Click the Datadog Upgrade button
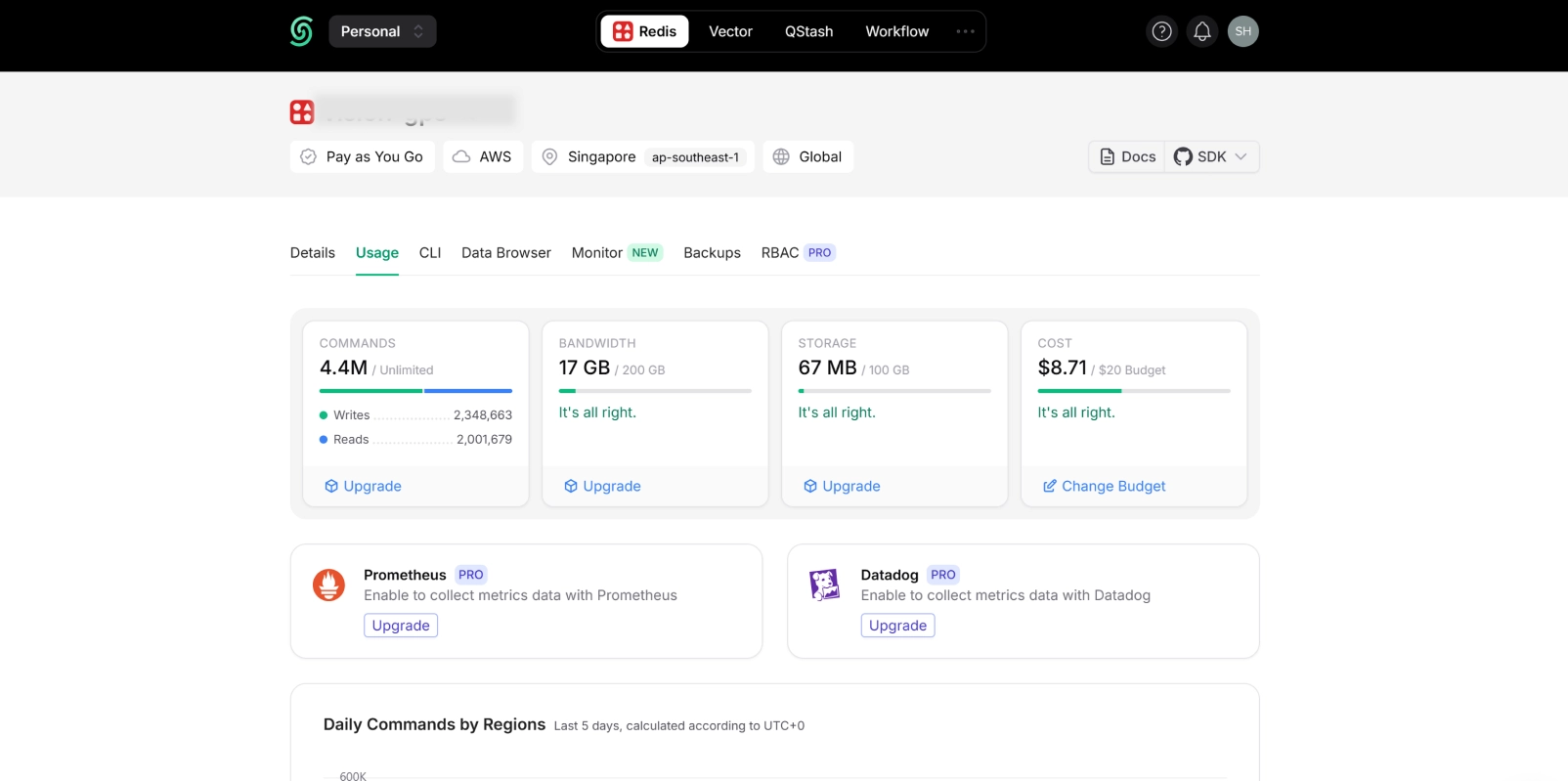Viewport: 1568px width, 781px height. 897,626
